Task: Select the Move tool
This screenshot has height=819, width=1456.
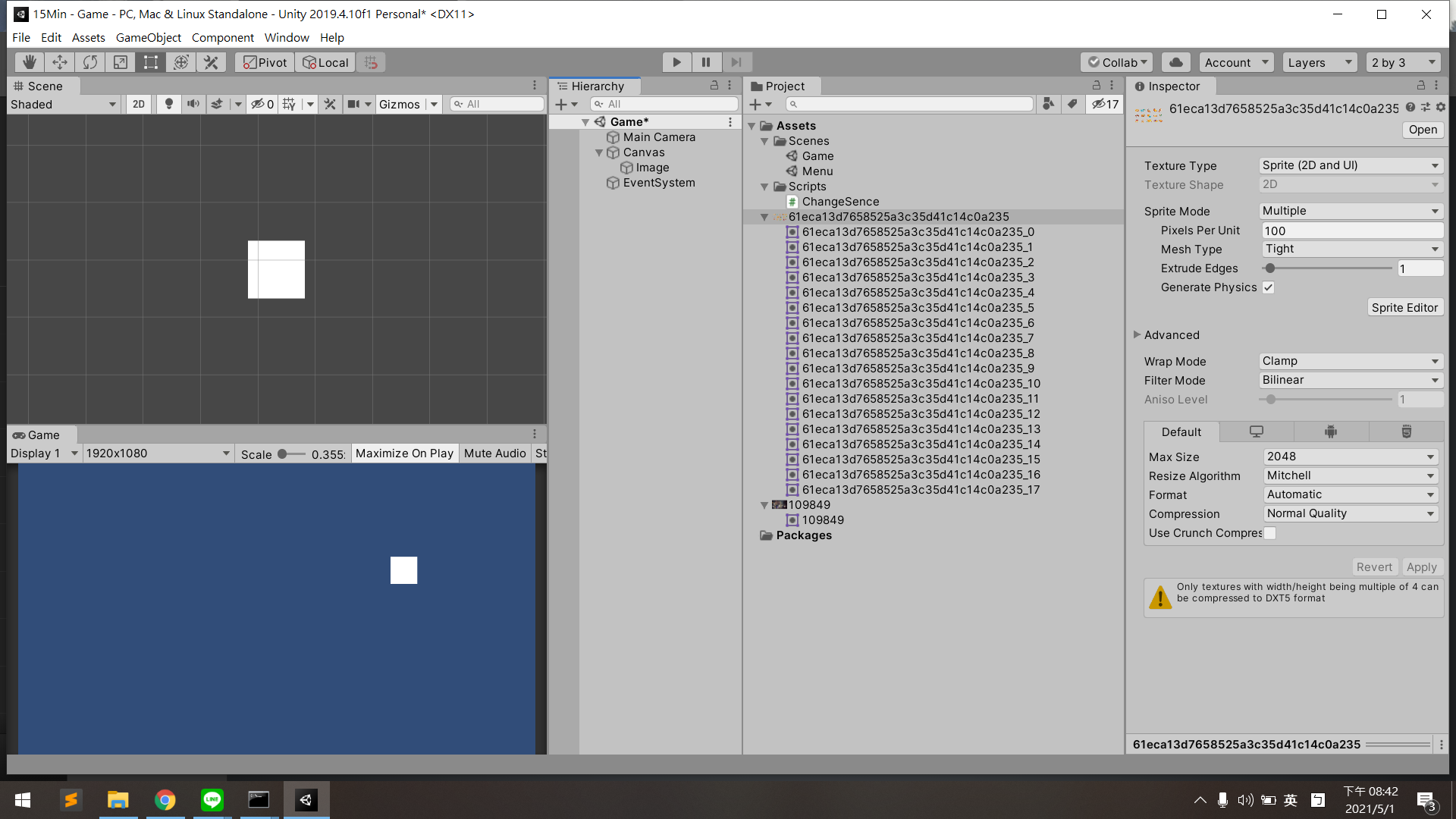Action: 60,62
